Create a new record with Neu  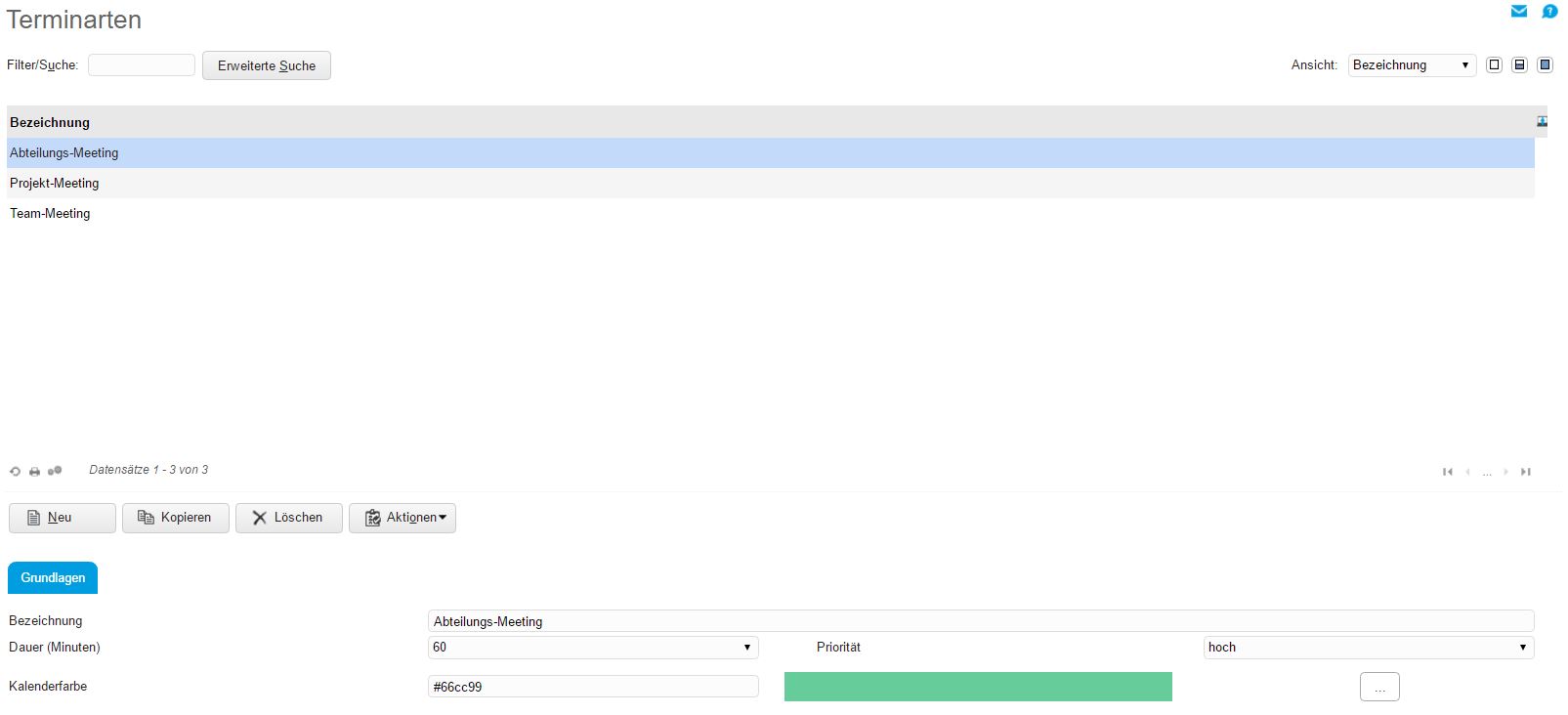coord(63,518)
